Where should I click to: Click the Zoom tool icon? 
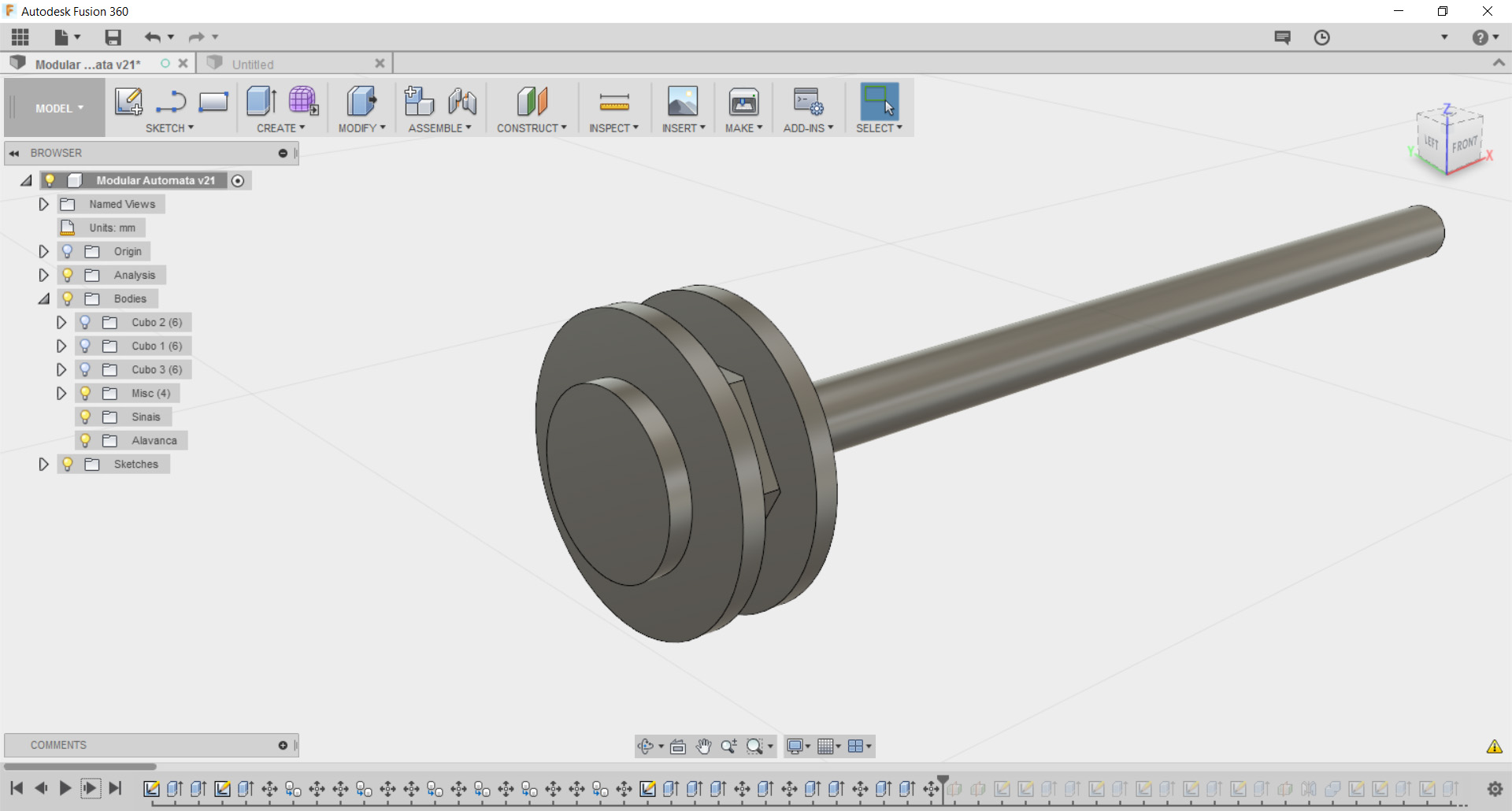click(x=729, y=746)
